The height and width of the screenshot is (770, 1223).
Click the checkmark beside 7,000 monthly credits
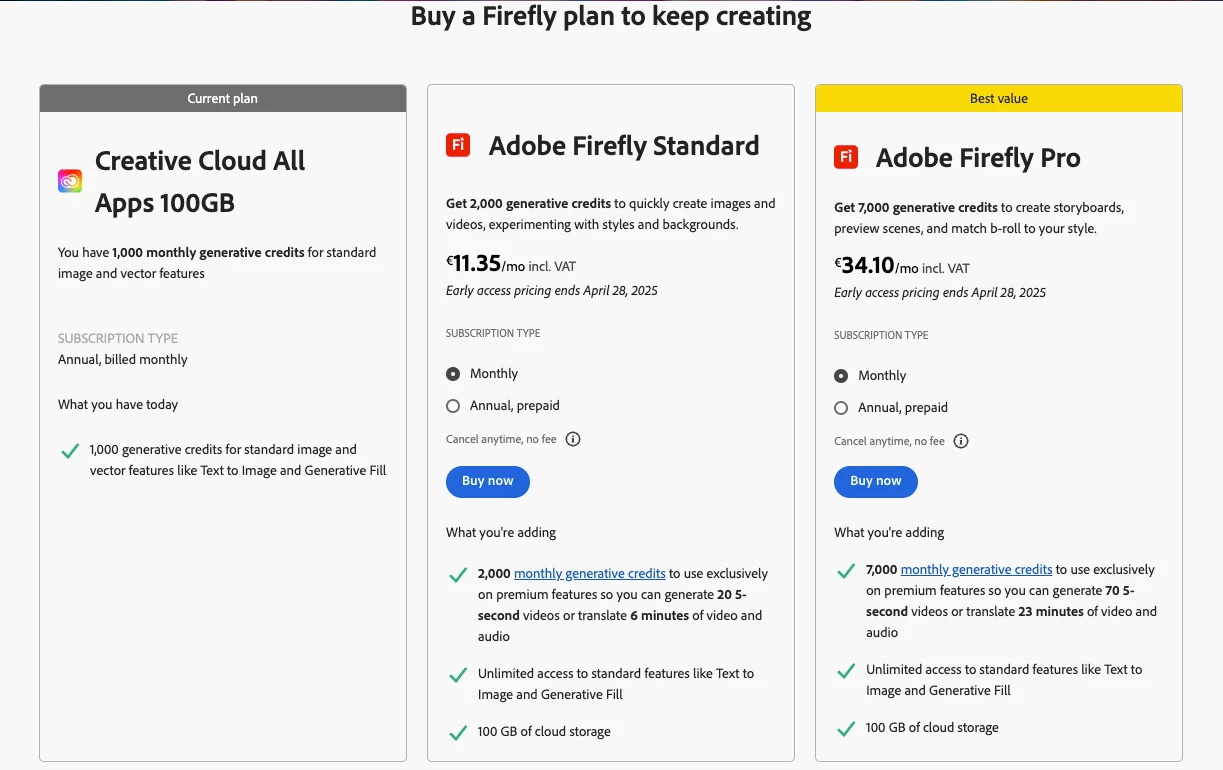pyautogui.click(x=846, y=571)
